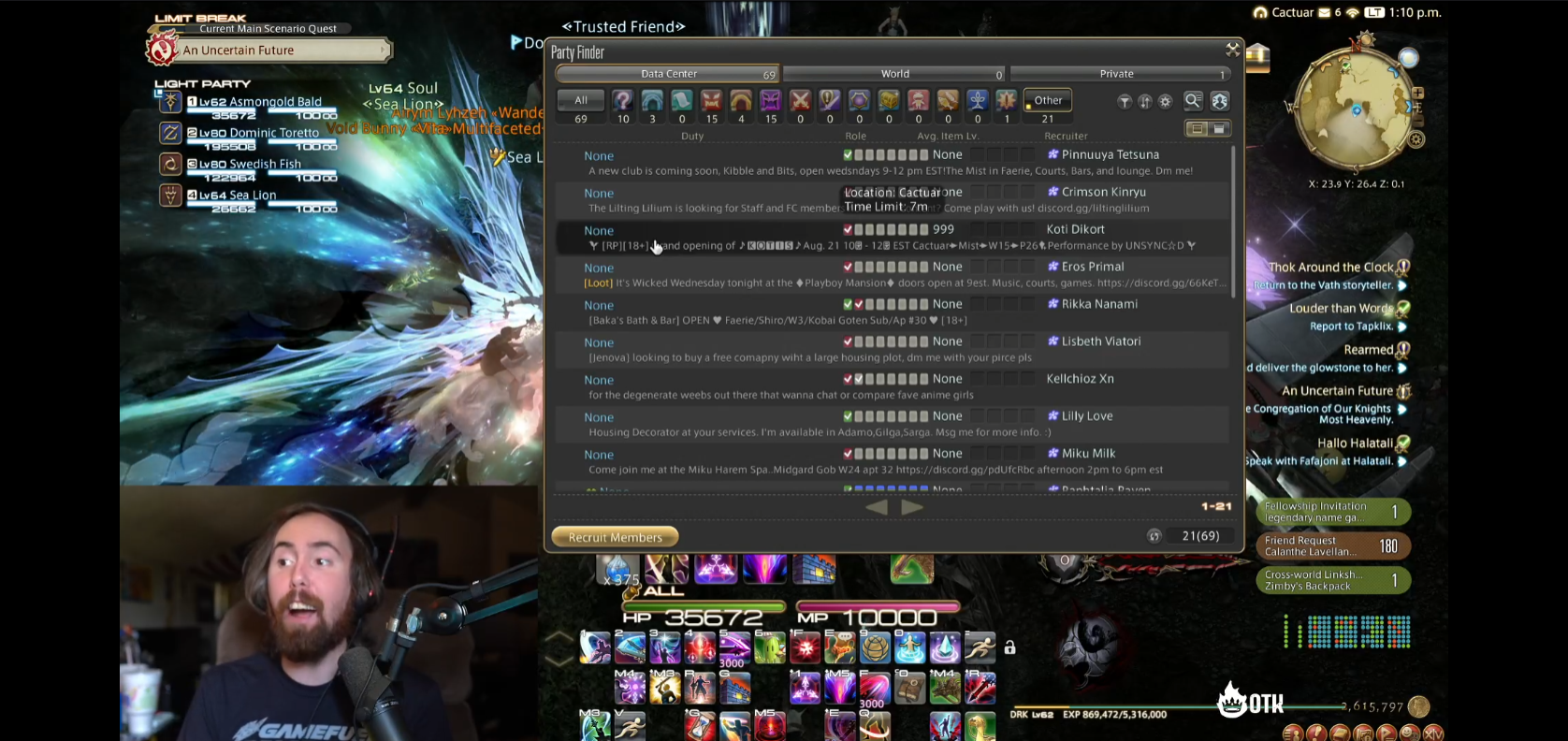
Task: Select the Kellchioz Xn listing
Action: [x=892, y=387]
